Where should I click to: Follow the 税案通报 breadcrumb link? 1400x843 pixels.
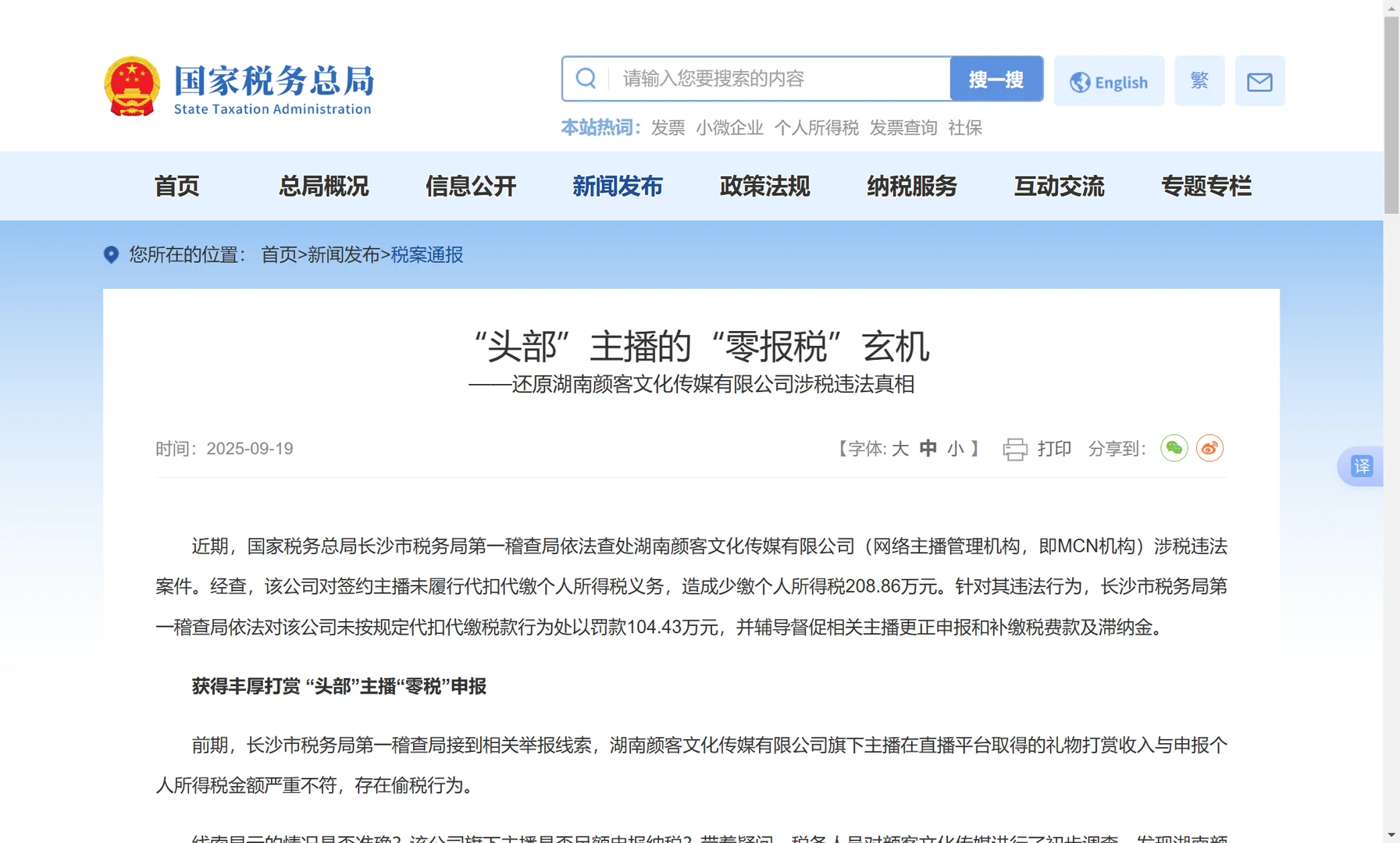(x=428, y=255)
